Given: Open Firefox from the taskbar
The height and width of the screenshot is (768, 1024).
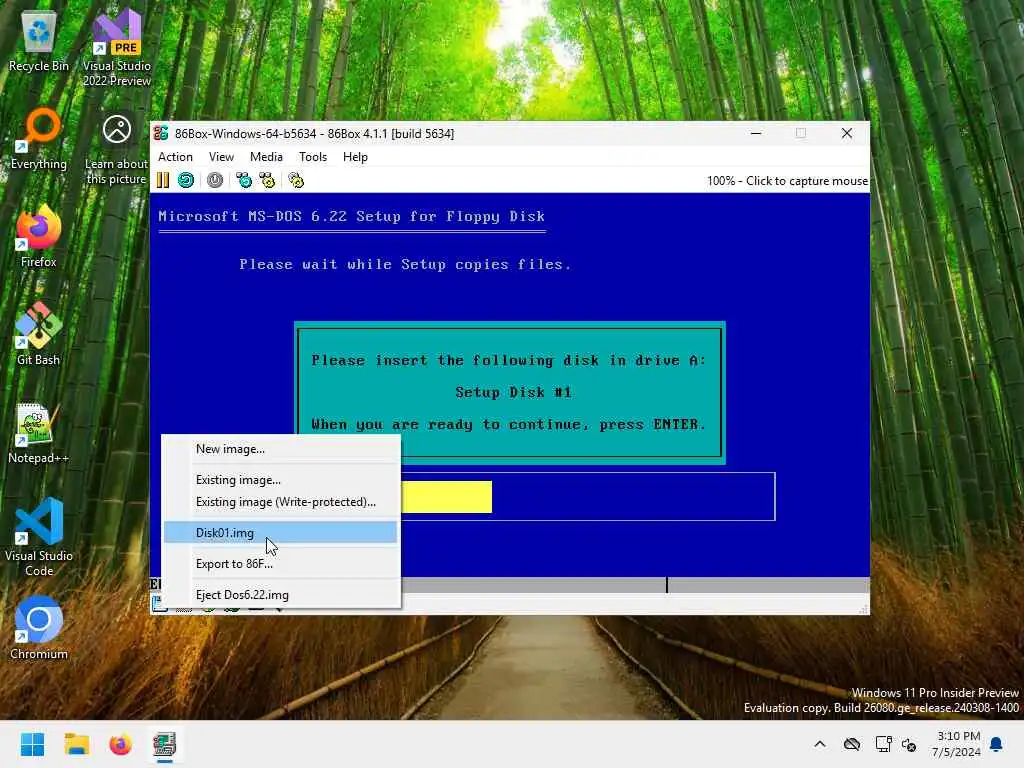Looking at the screenshot, I should coord(120,744).
